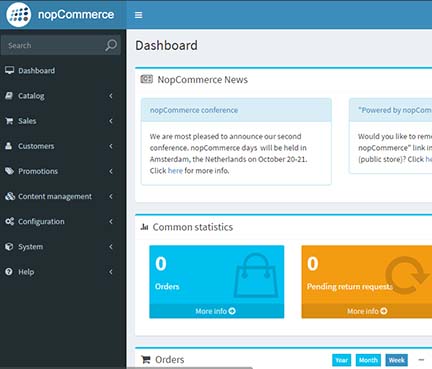The image size is (432, 369).
Task: Open the Configuration menu item
Action: point(63,221)
